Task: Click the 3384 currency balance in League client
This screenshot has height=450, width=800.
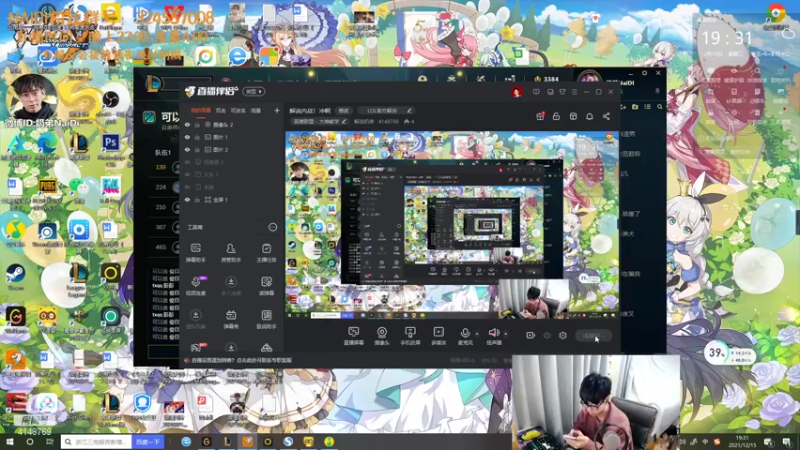Action: tap(546, 79)
